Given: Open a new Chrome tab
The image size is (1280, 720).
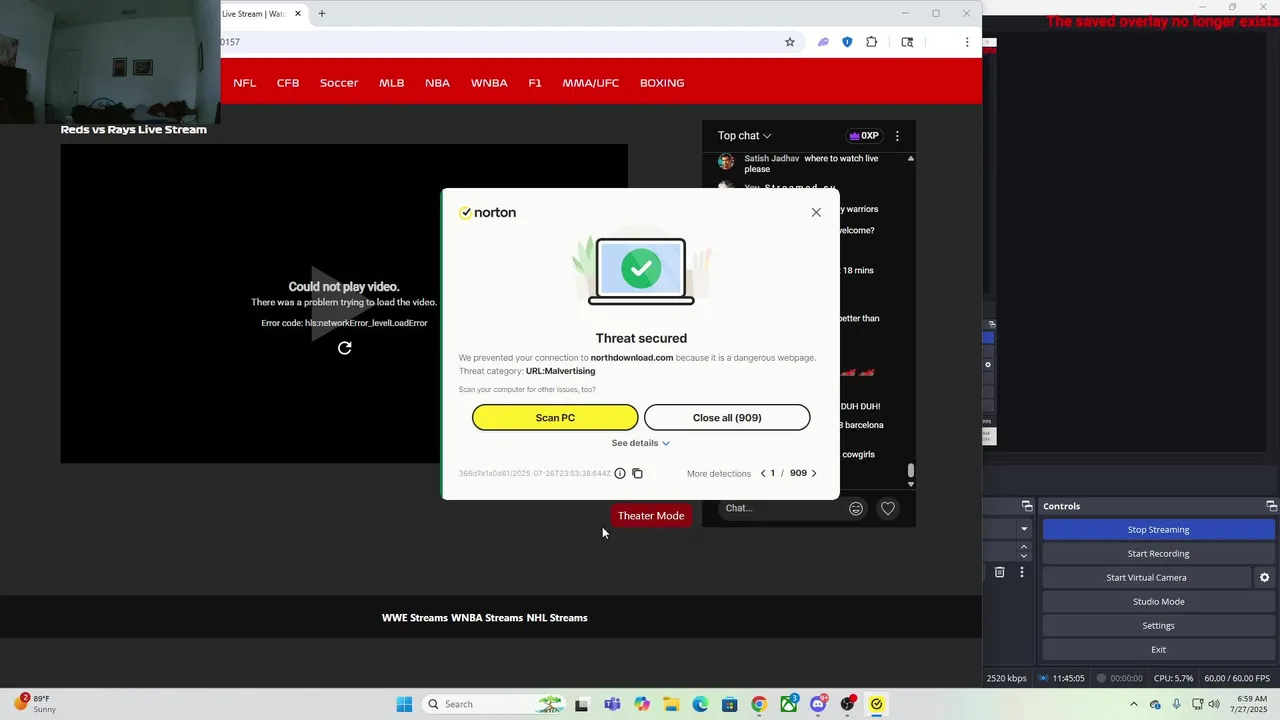Looking at the screenshot, I should pyautogui.click(x=322, y=14).
